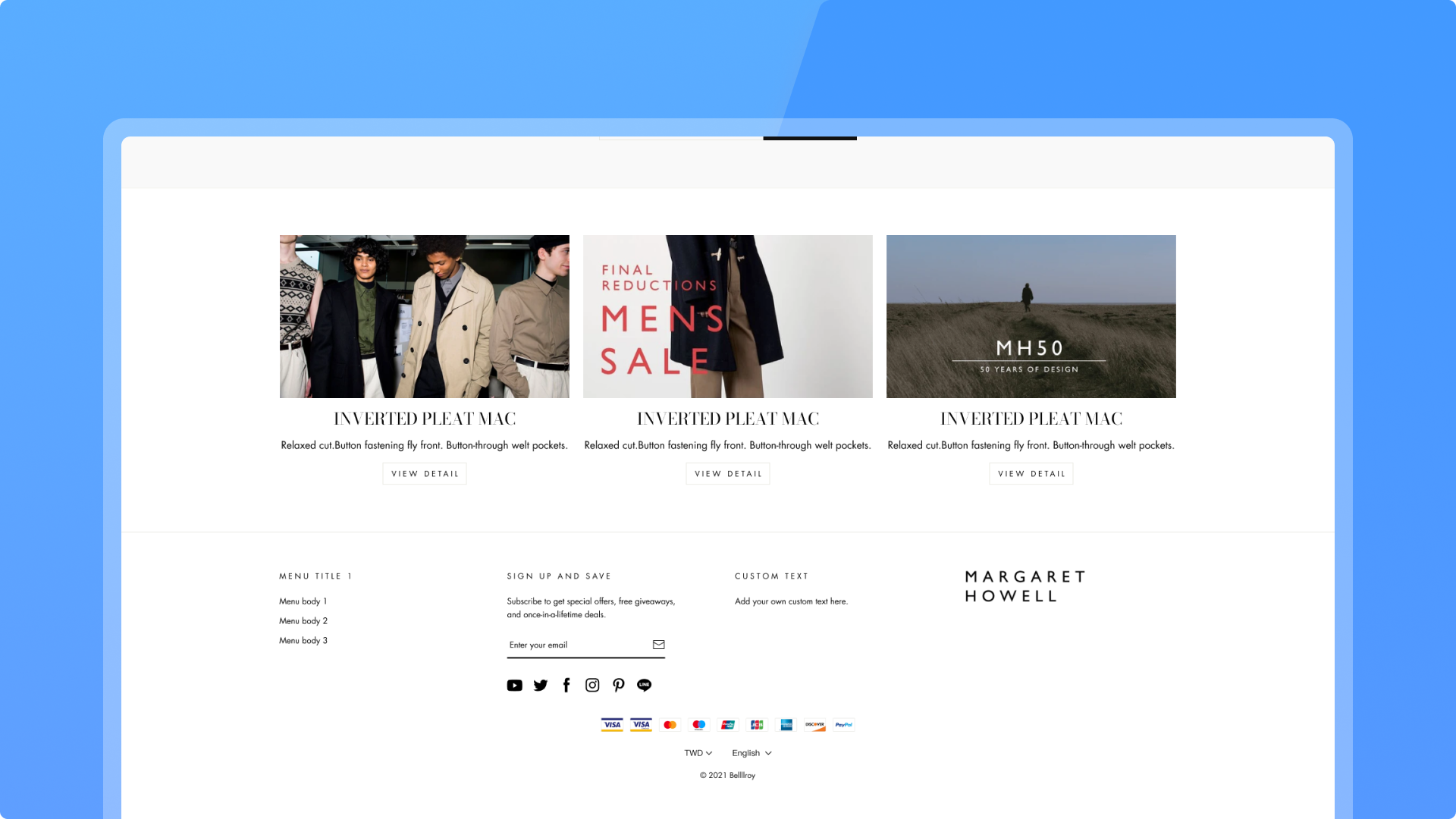Screen dimensions: 1456x819
Task: Click the Twitter bird icon
Action: click(540, 686)
